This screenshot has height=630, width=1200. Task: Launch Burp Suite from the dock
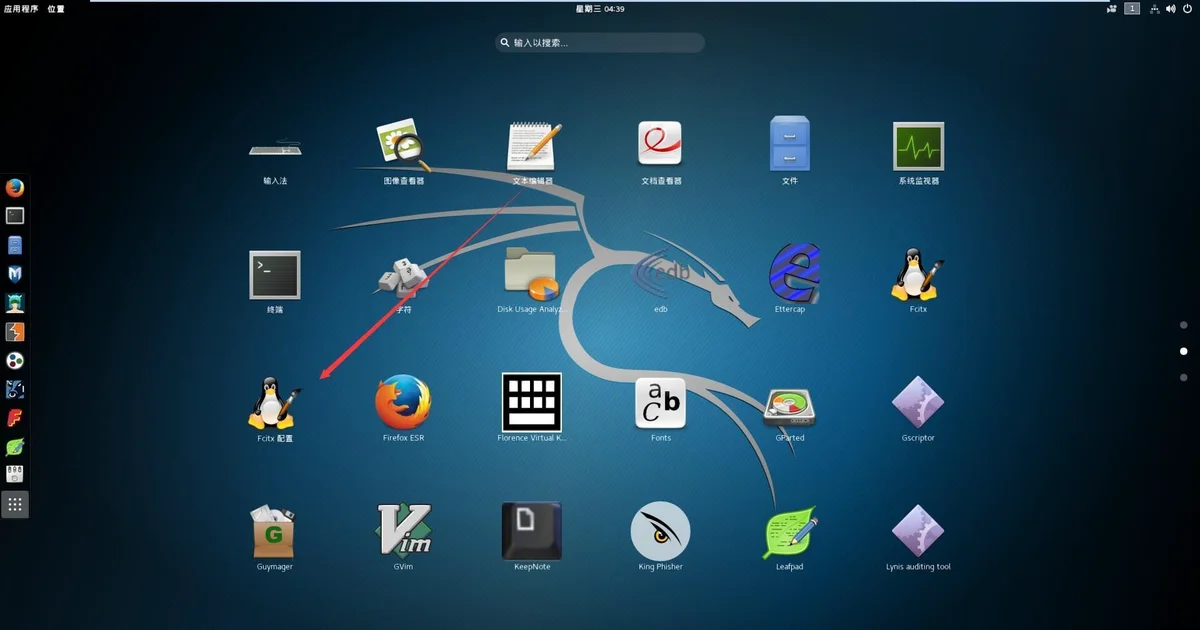[14, 332]
